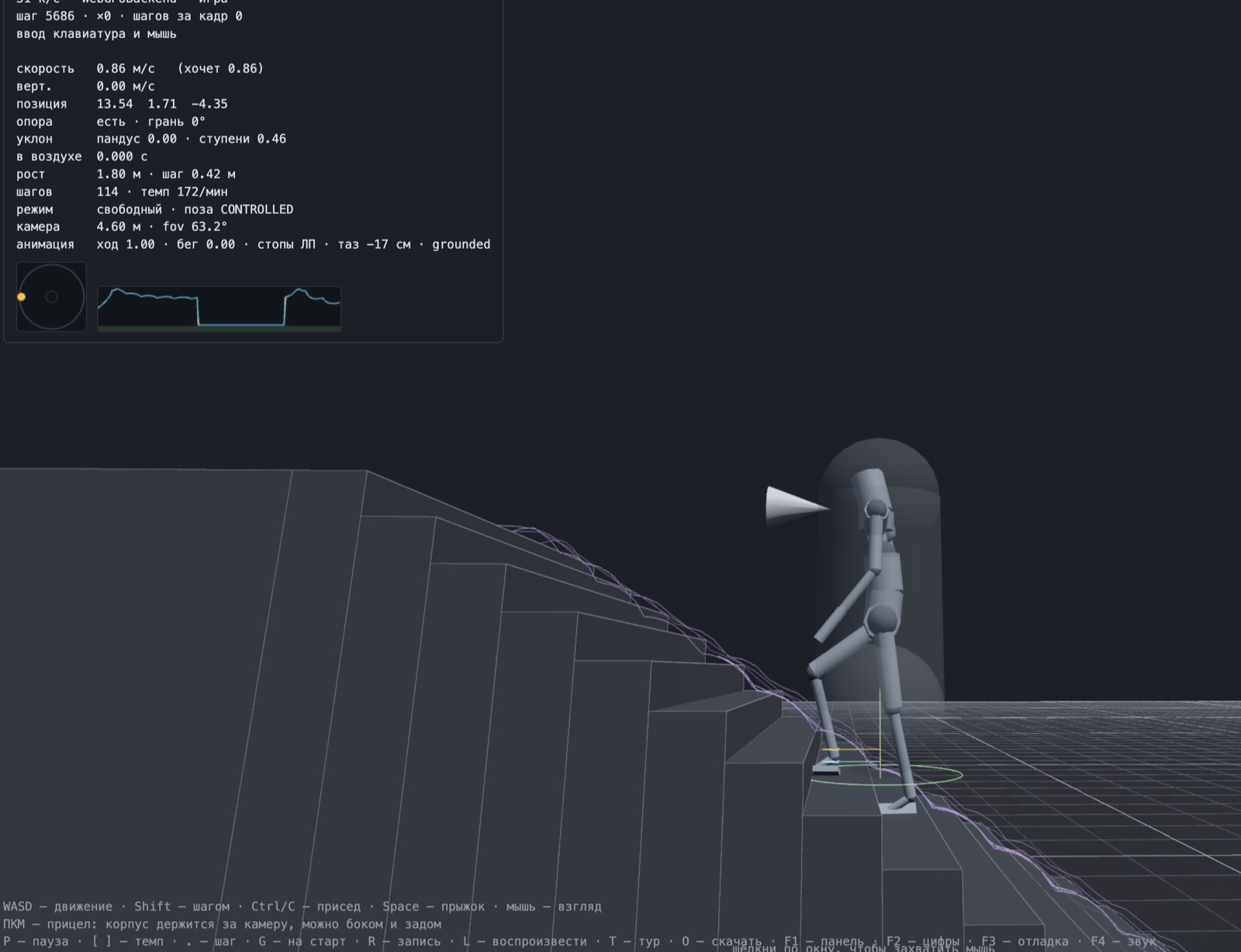Click the 'R — запись' hint

pyautogui.click(x=404, y=941)
